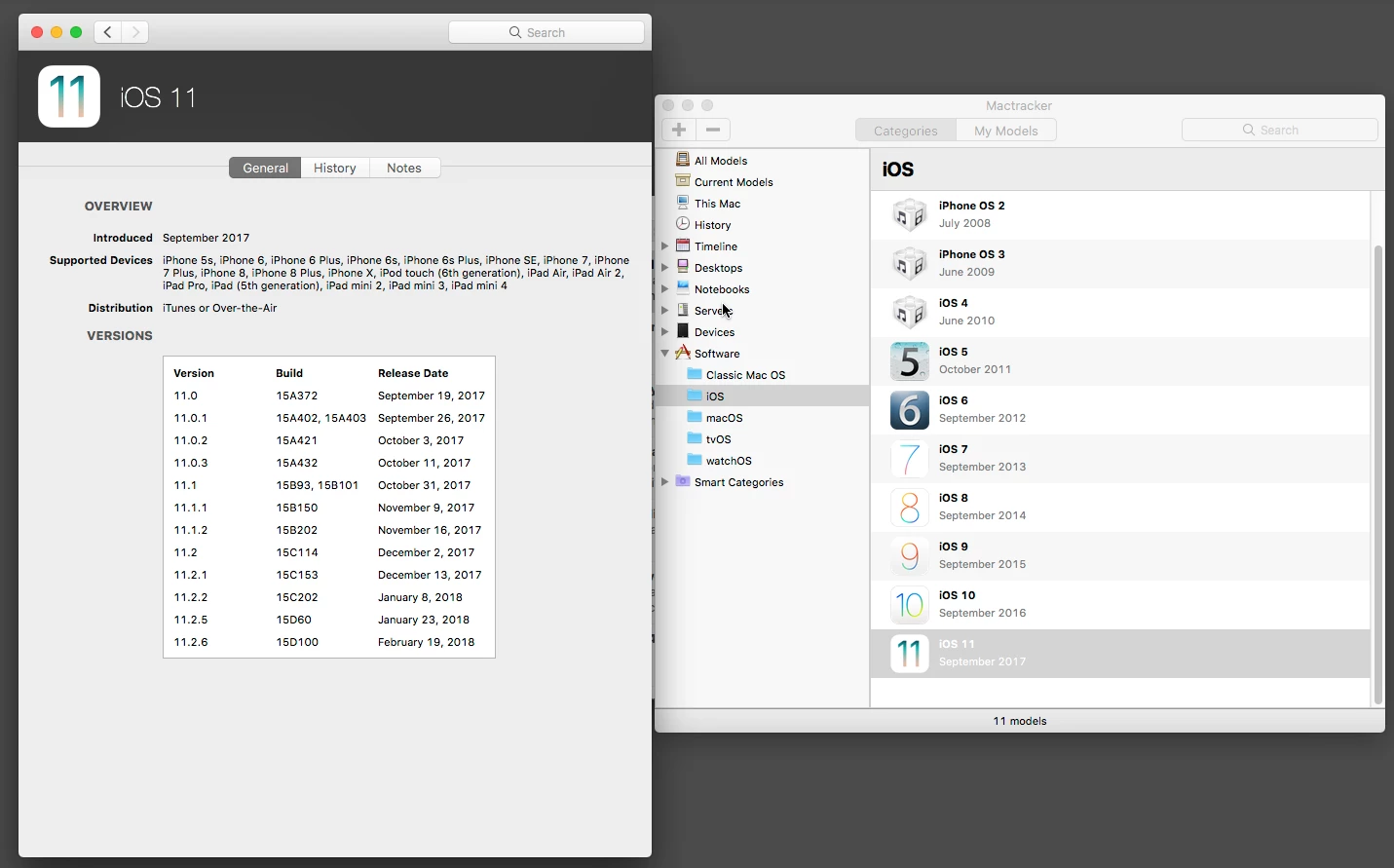Expand the Servers disclosure triangle

[665, 311]
